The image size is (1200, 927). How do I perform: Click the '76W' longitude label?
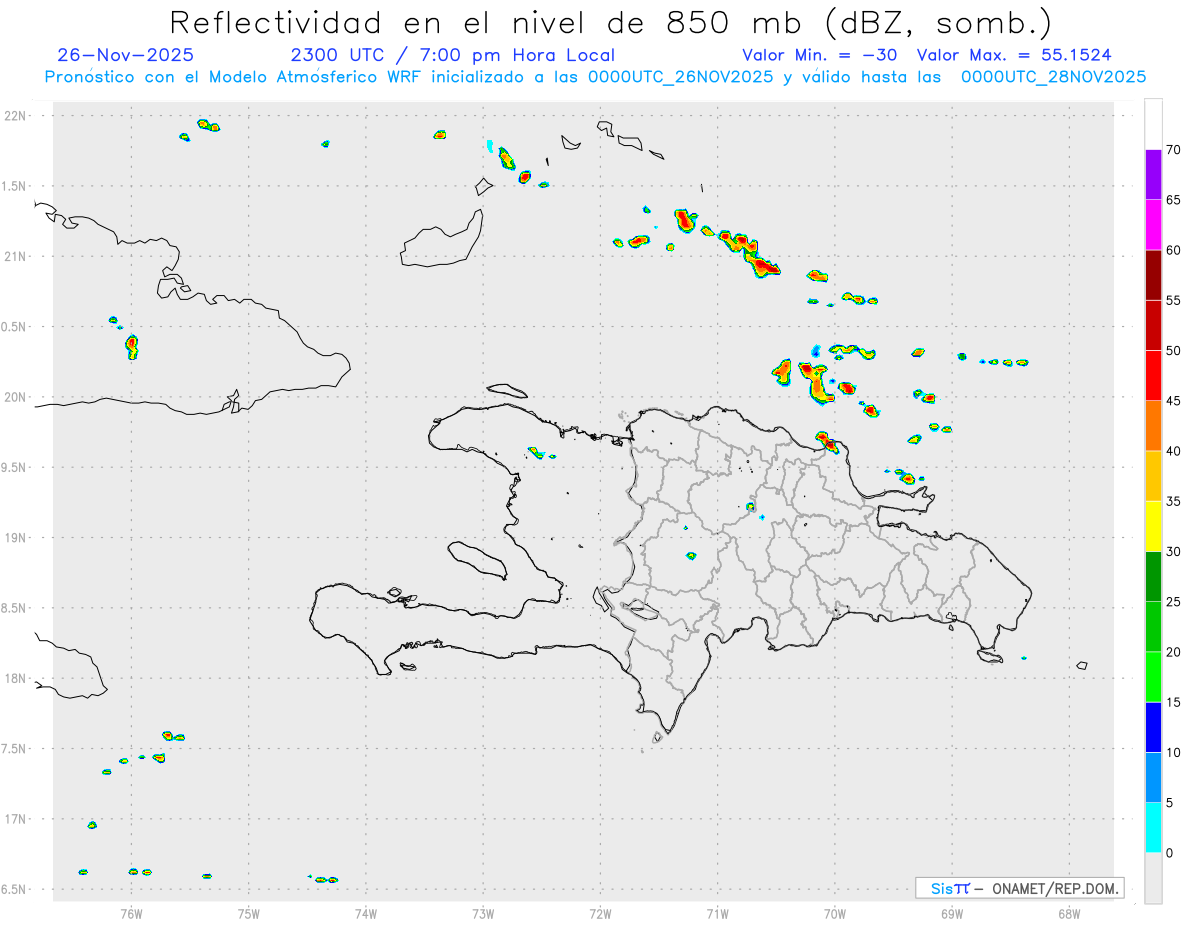(131, 913)
